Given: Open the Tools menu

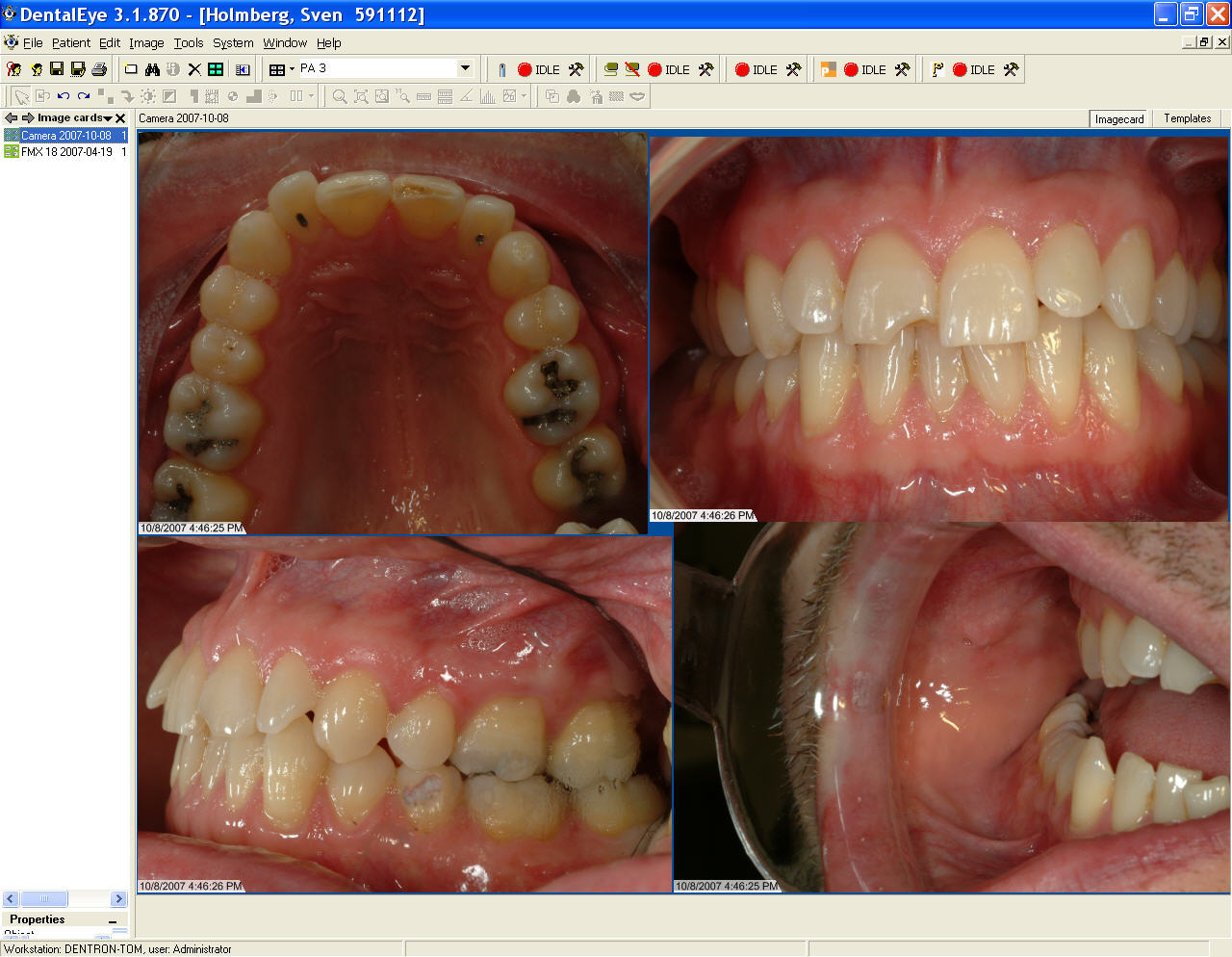Looking at the screenshot, I should pyautogui.click(x=189, y=42).
